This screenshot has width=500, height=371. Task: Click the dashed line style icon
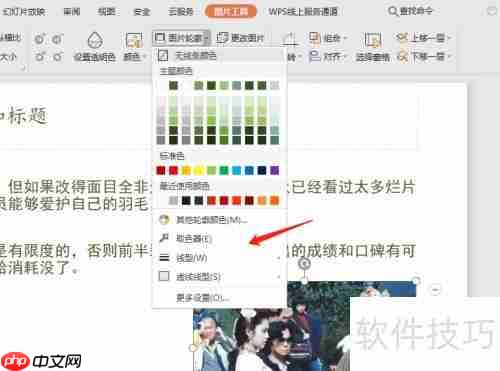(164, 276)
